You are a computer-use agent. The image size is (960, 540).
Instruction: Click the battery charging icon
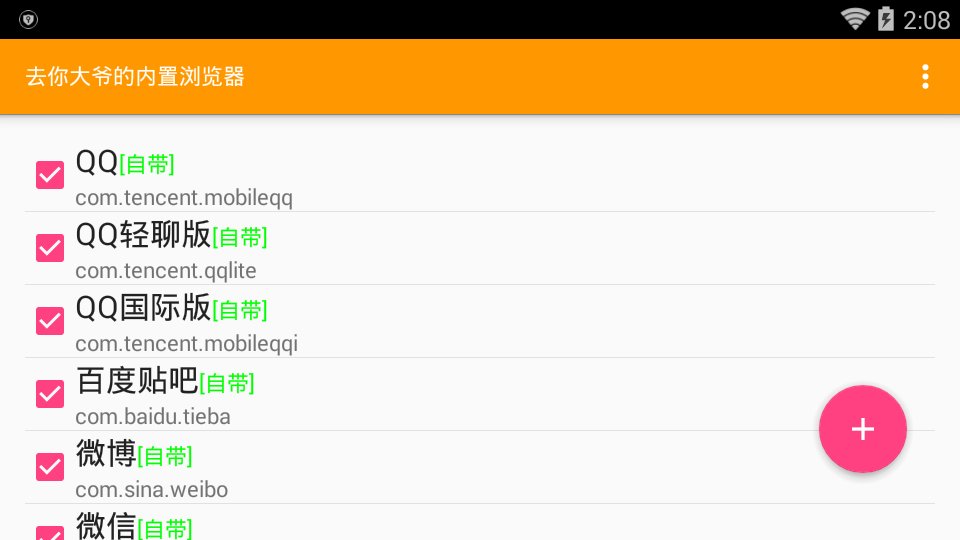tap(885, 19)
